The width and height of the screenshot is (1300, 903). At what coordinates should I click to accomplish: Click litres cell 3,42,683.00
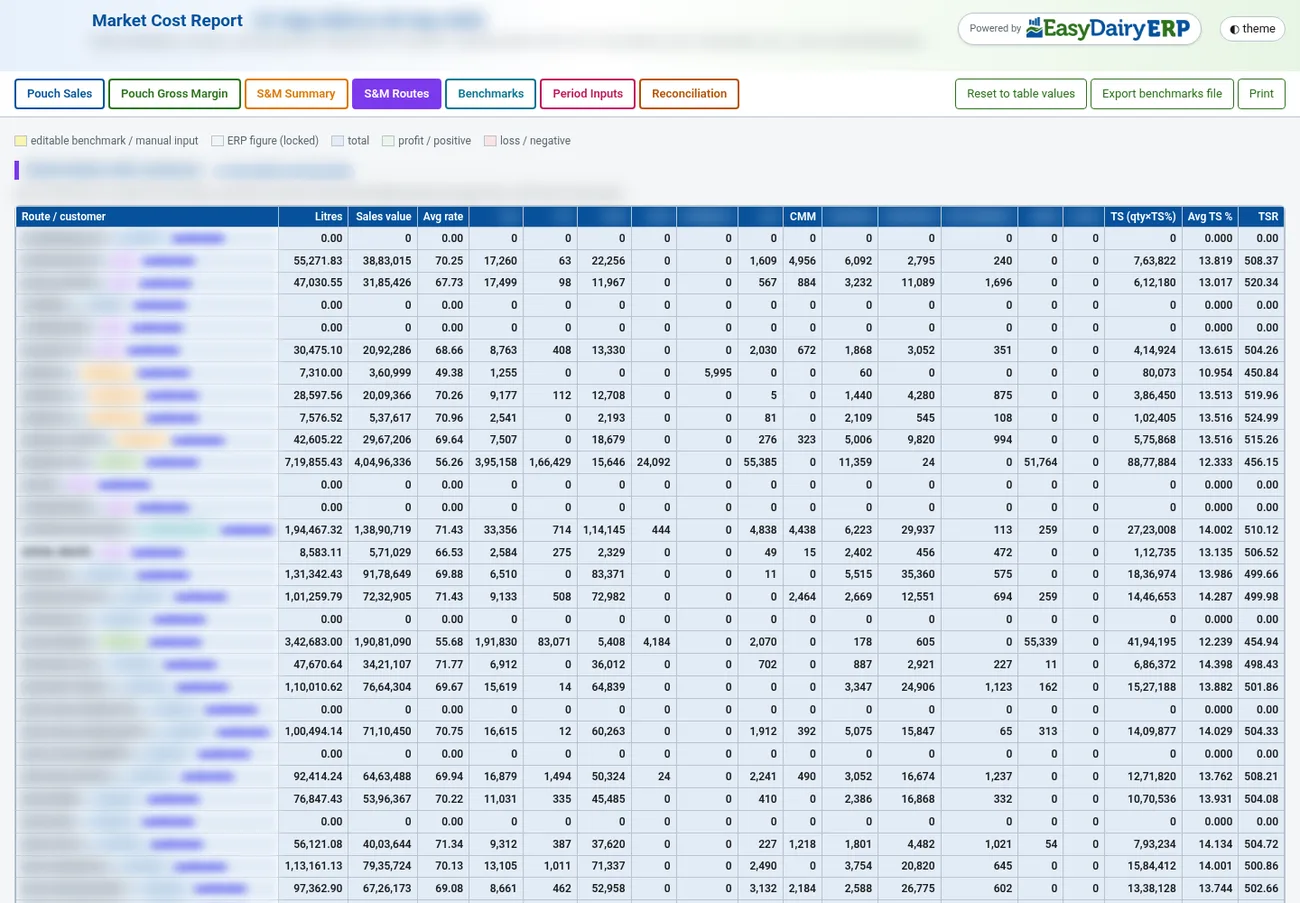pos(313,642)
